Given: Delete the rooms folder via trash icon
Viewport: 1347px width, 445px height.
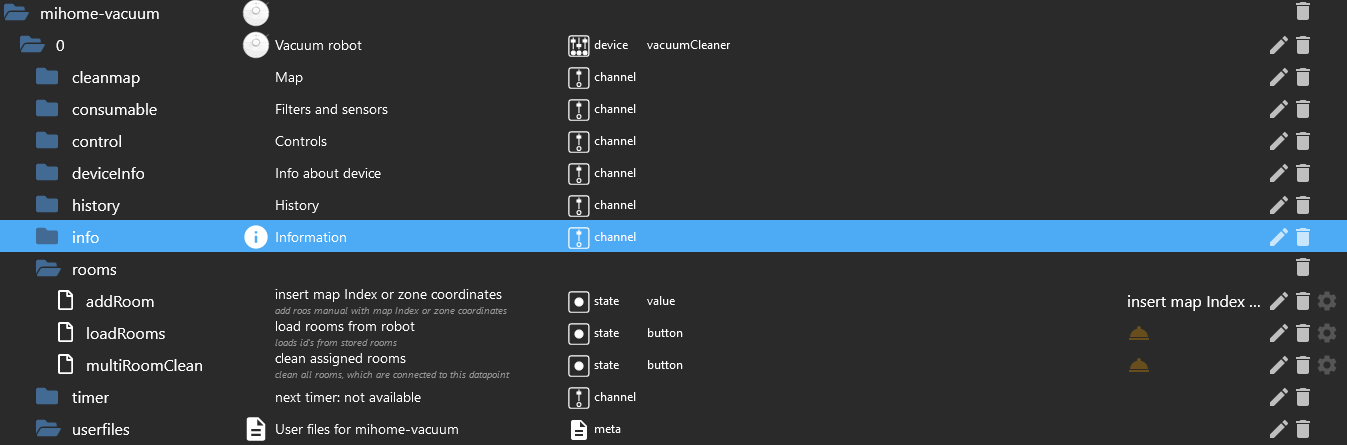Looking at the screenshot, I should 1303,267.
